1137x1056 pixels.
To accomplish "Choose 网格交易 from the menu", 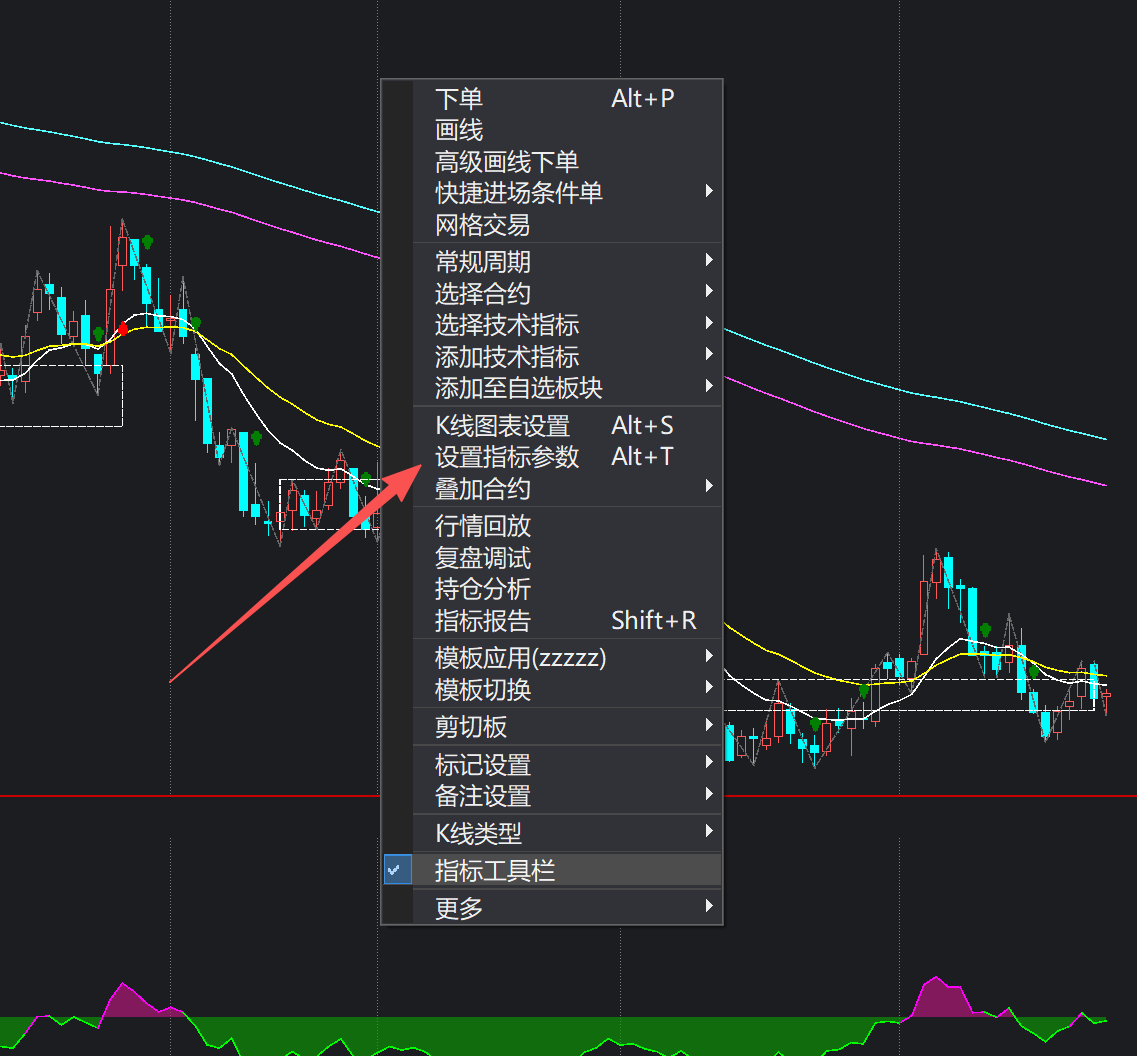I will [x=482, y=224].
